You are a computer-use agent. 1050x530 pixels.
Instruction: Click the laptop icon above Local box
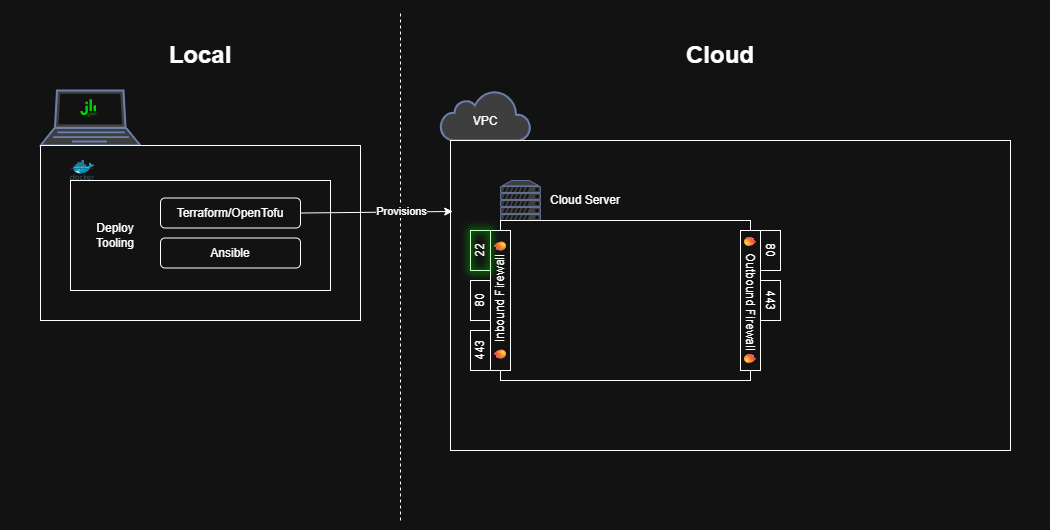pyautogui.click(x=89, y=117)
